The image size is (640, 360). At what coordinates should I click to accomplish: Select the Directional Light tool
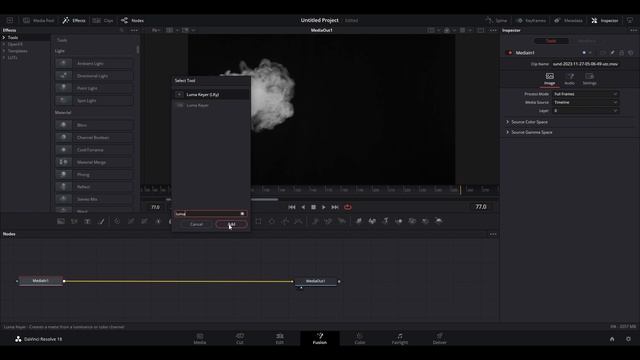pyautogui.click(x=94, y=76)
